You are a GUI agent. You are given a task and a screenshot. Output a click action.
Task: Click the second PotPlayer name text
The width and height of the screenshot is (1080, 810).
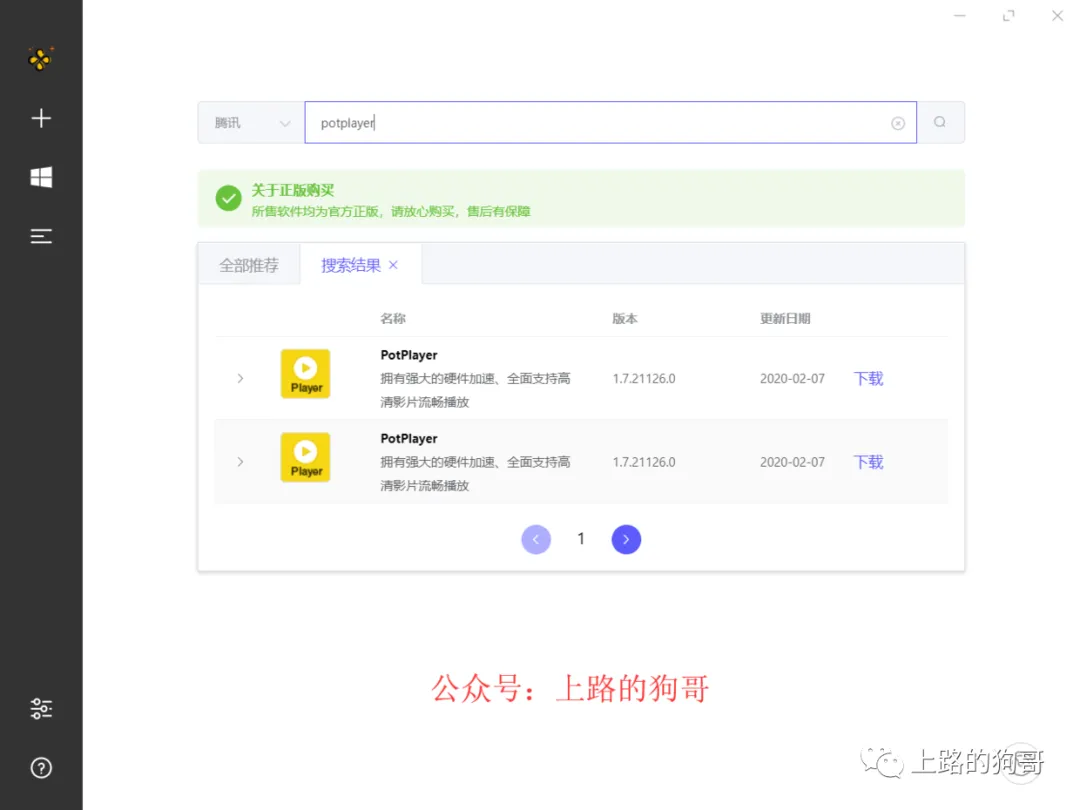coord(408,438)
